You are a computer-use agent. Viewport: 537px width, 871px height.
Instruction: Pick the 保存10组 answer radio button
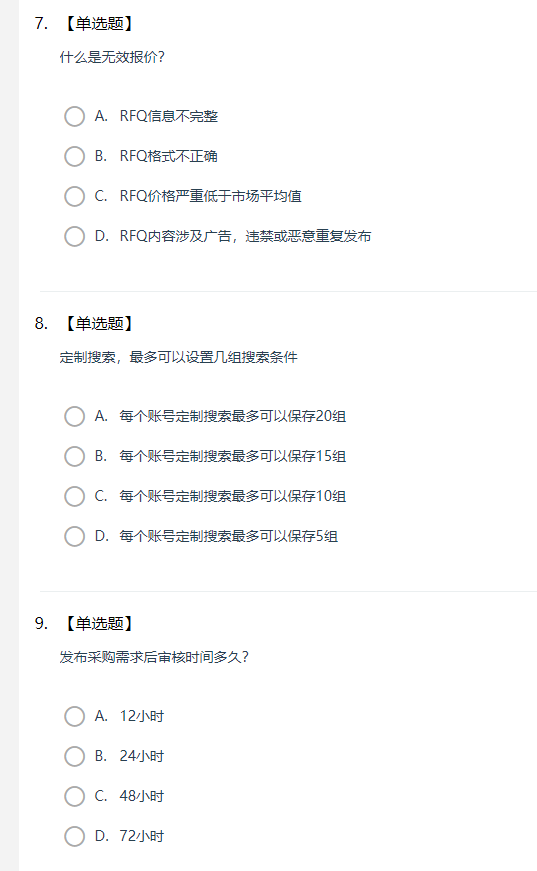tap(74, 497)
